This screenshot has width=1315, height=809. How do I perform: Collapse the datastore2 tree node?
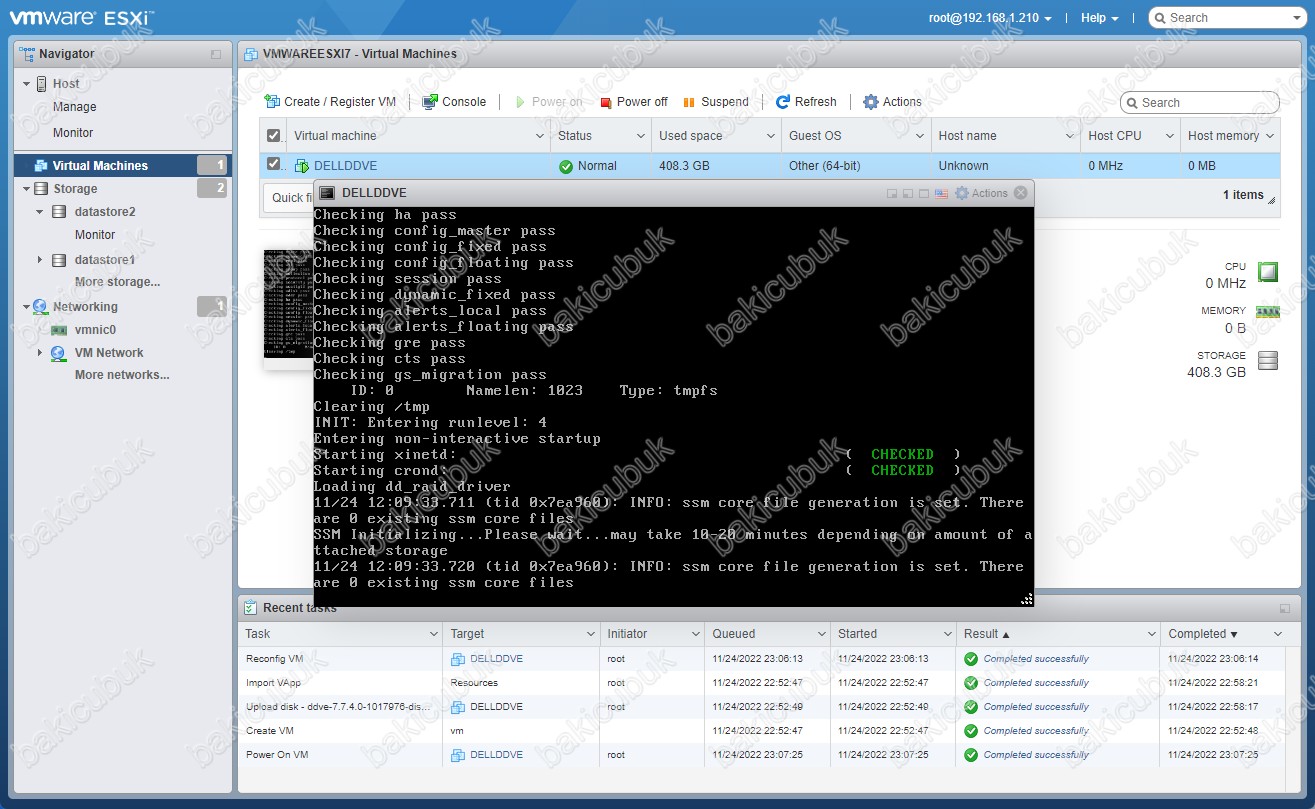(40, 212)
